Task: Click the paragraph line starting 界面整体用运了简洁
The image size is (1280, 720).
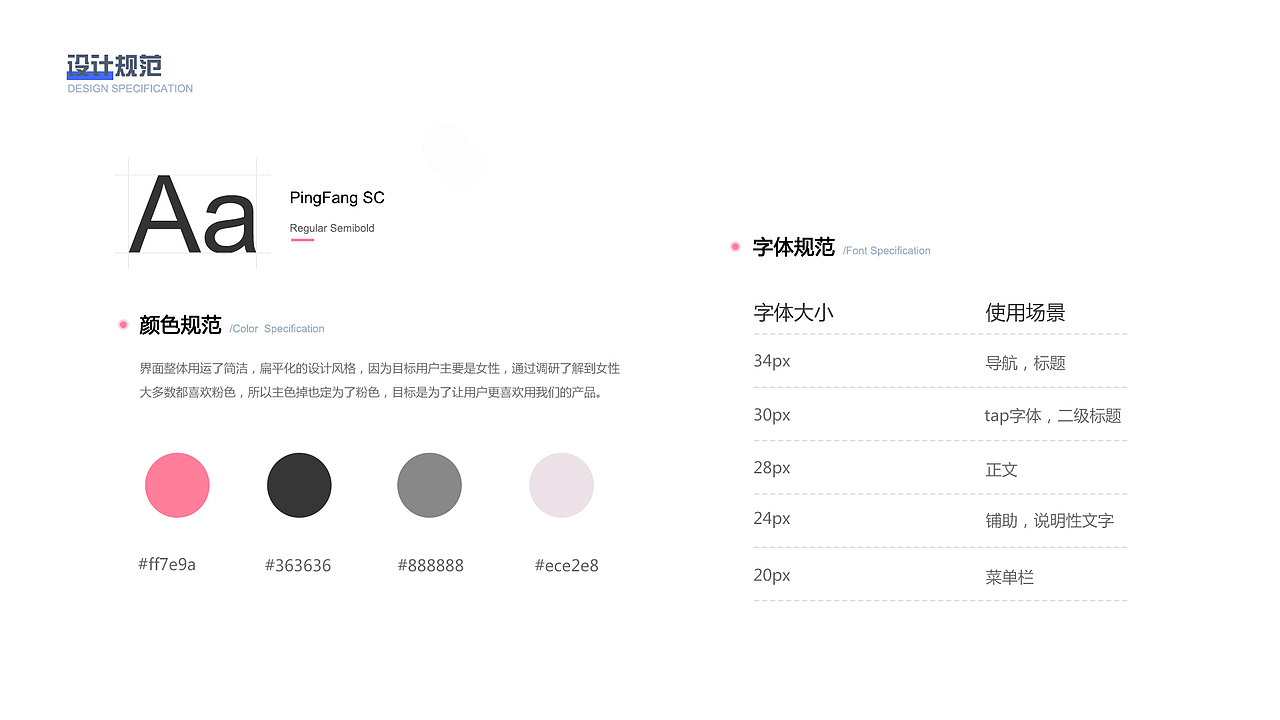Action: coord(380,368)
